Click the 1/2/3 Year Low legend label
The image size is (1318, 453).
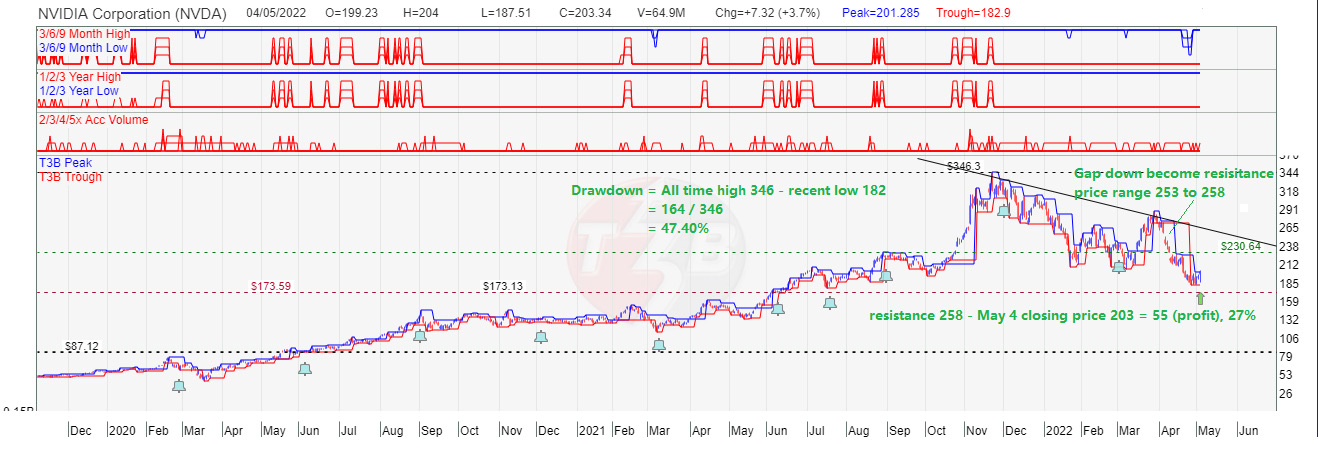coord(78,91)
